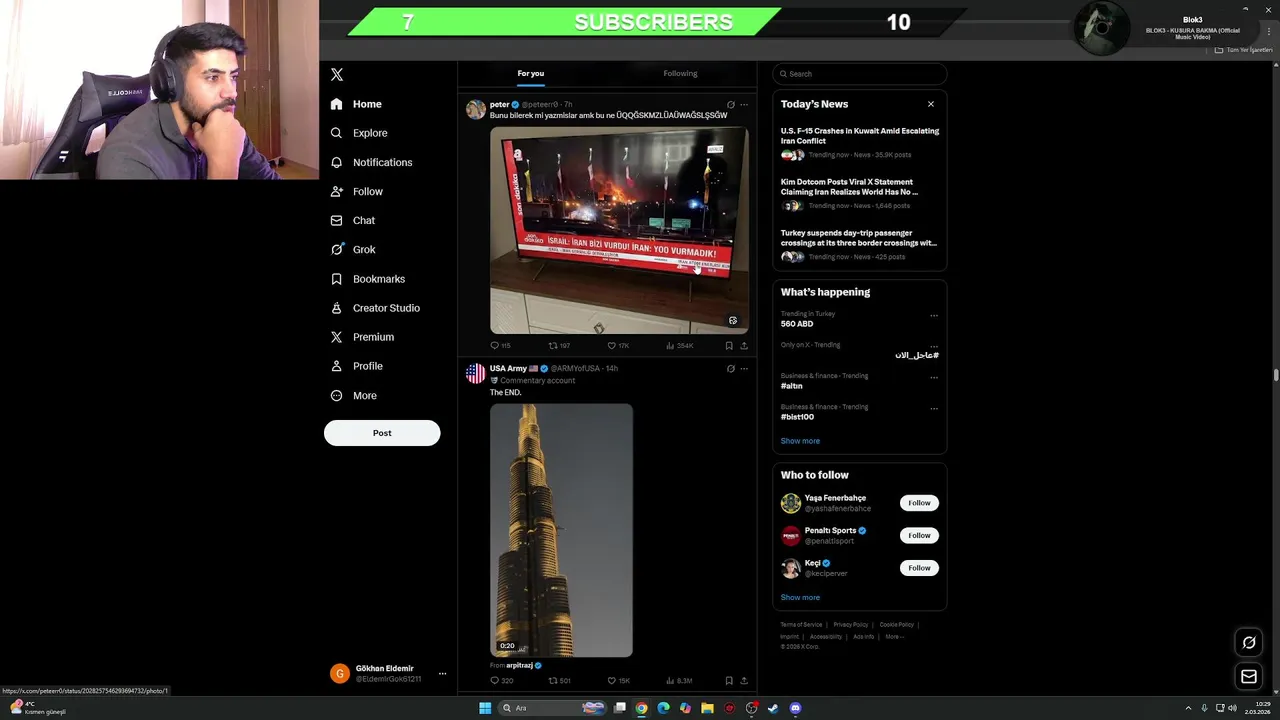
Task: Open Notifications in the sidebar
Action: [x=371, y=162]
